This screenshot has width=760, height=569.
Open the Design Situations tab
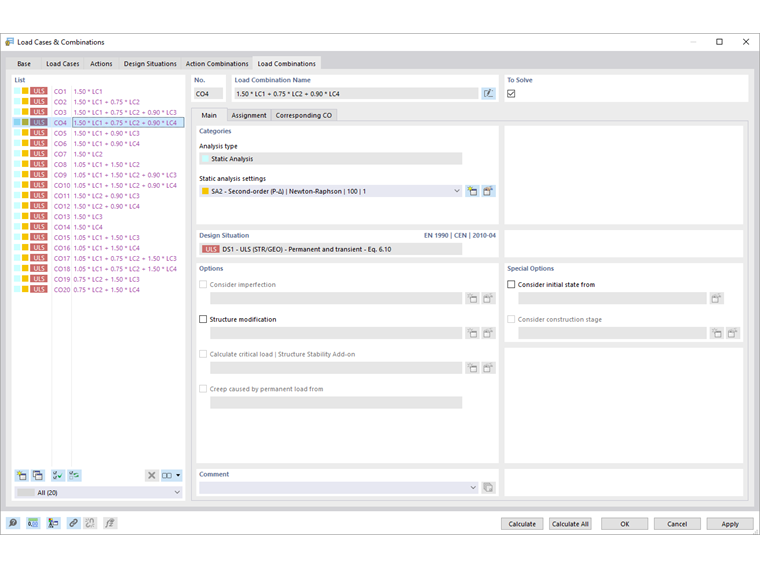coord(150,63)
